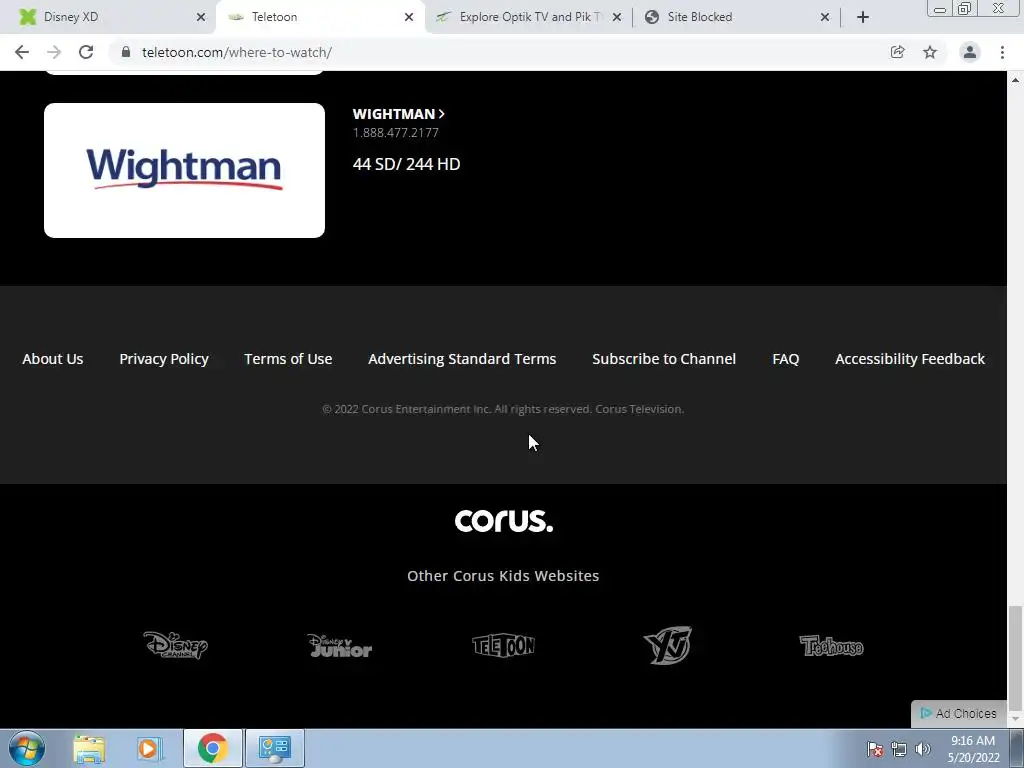Click the volume speaker tray icon
This screenshot has width=1024, height=768.
[923, 749]
